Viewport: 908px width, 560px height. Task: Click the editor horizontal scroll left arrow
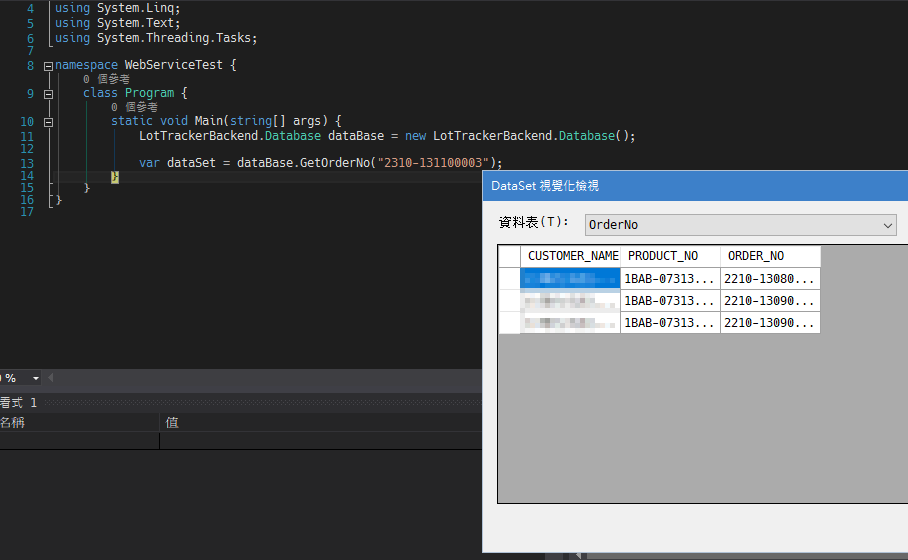(52, 378)
